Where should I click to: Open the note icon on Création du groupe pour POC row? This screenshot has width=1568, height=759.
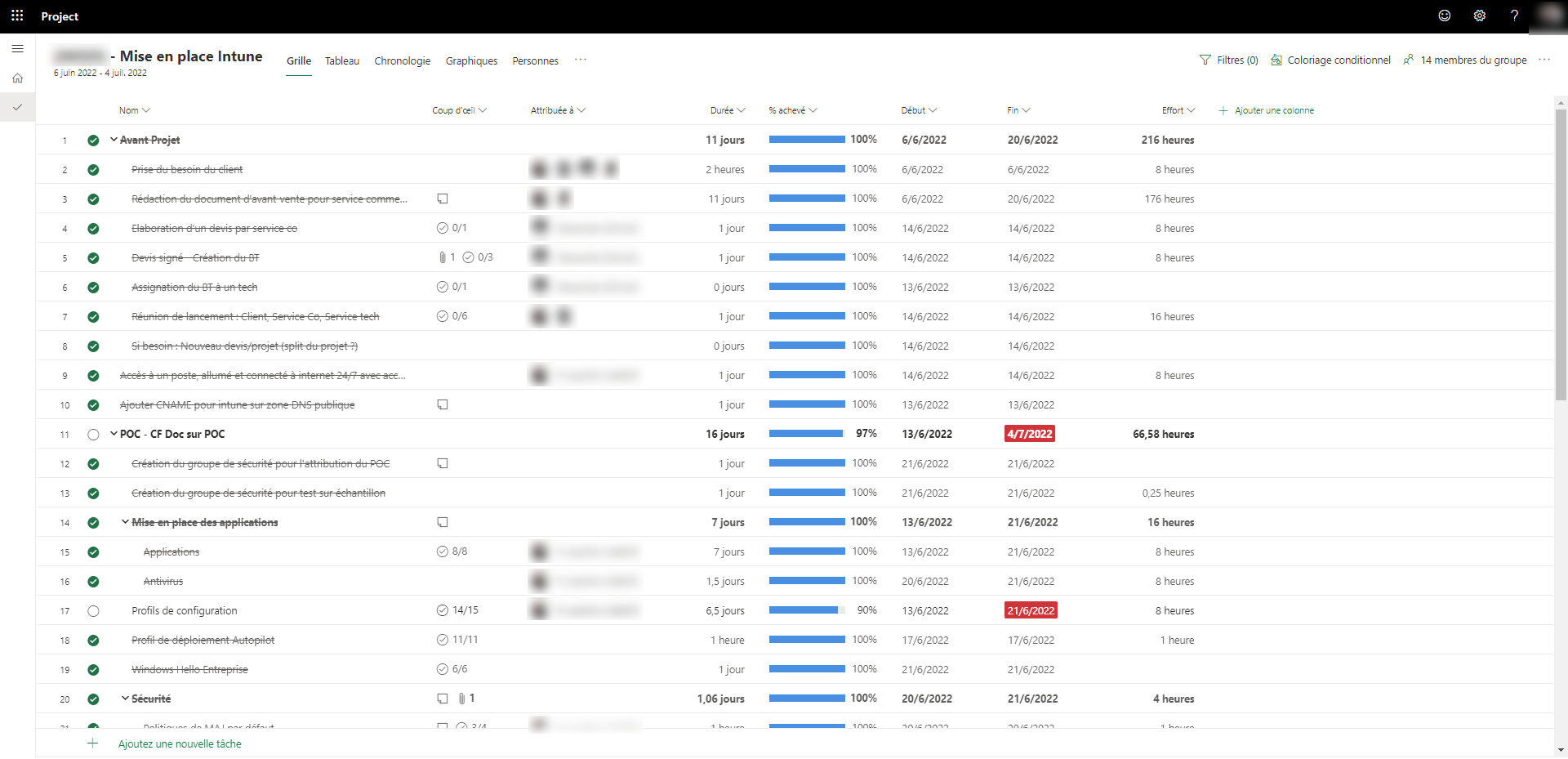coord(443,463)
